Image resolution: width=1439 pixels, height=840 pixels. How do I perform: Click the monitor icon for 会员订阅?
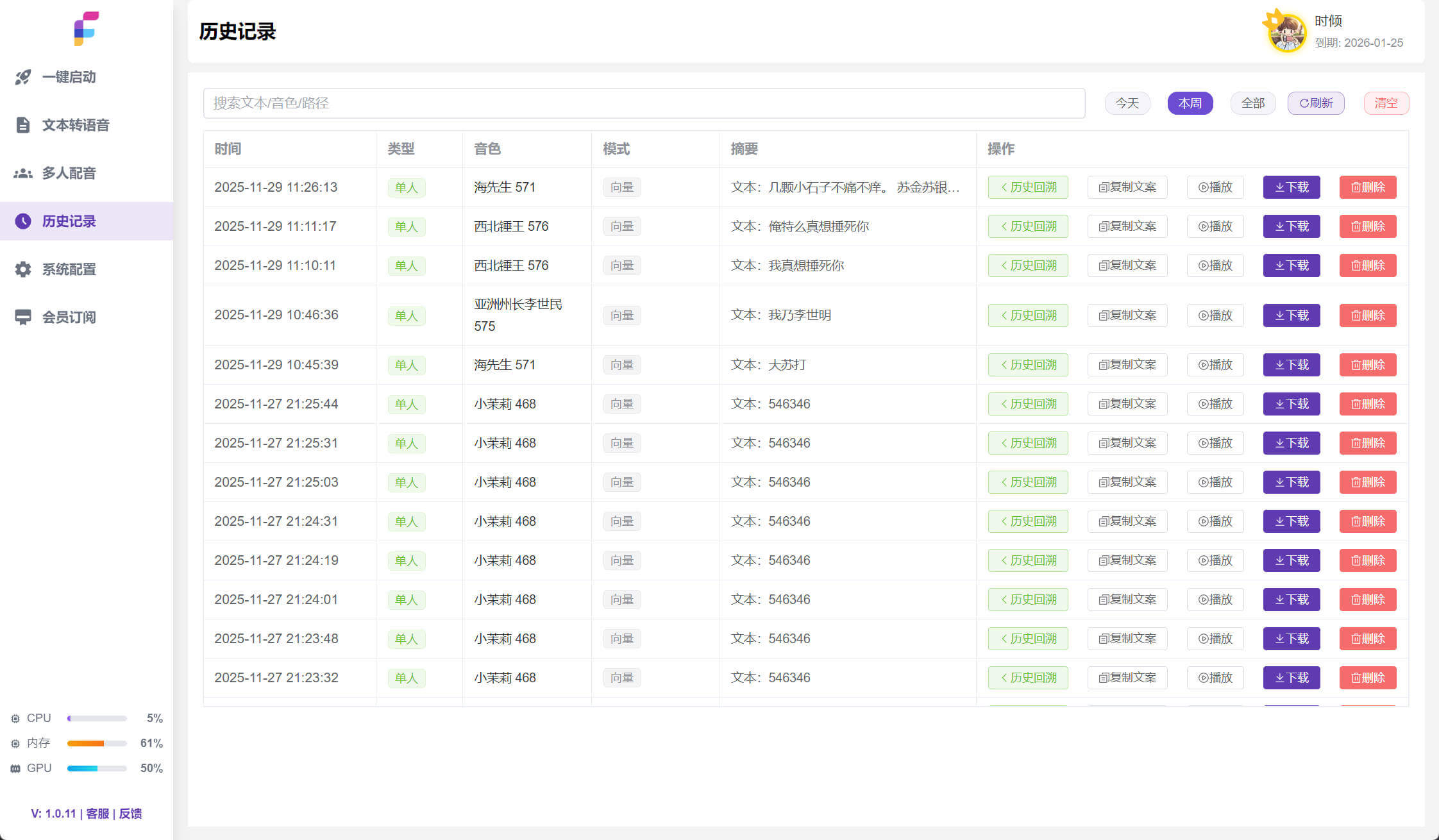pyautogui.click(x=23, y=317)
